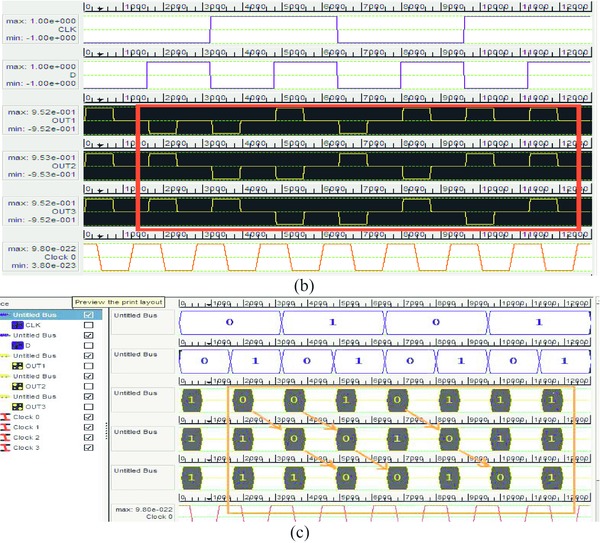Click the red Clock 3 icon in the list
The height and width of the screenshot is (543, 600).
[x=5, y=448]
